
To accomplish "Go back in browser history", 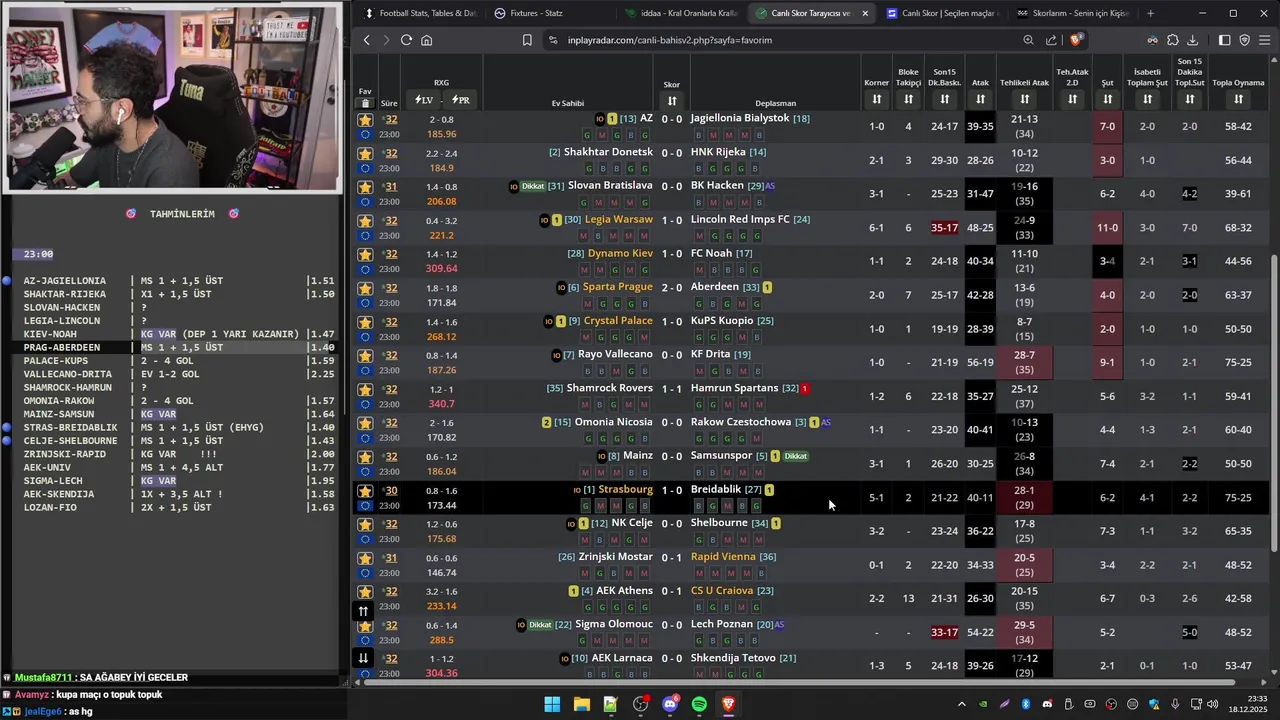I will (x=367, y=40).
